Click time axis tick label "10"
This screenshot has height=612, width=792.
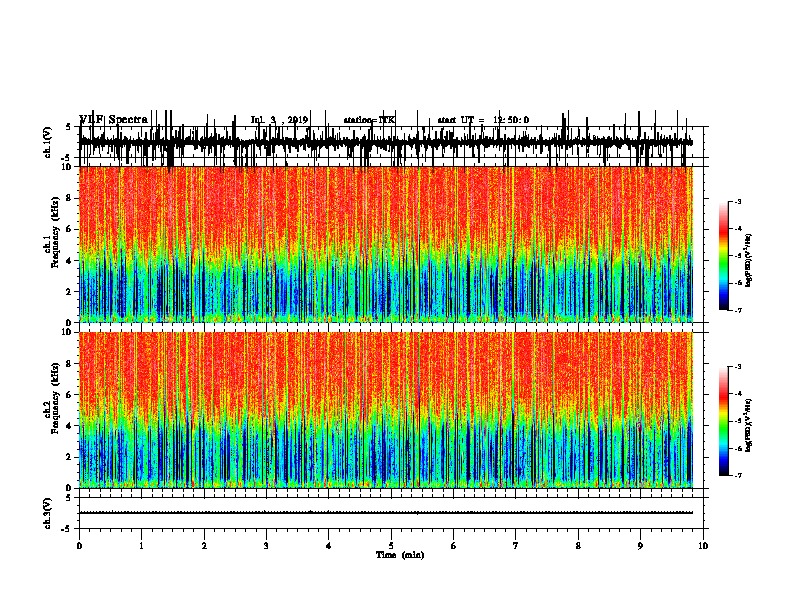703,546
